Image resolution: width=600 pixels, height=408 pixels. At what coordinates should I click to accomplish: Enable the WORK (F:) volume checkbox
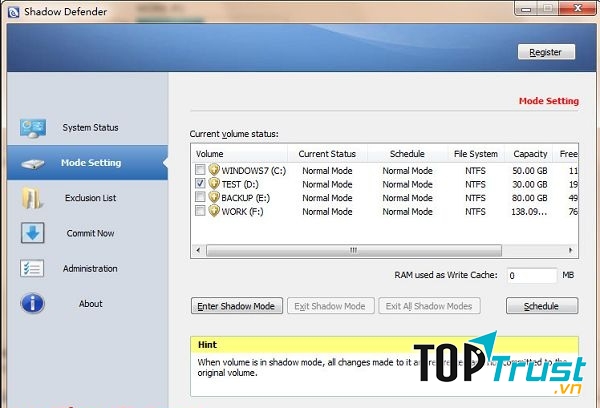point(201,211)
